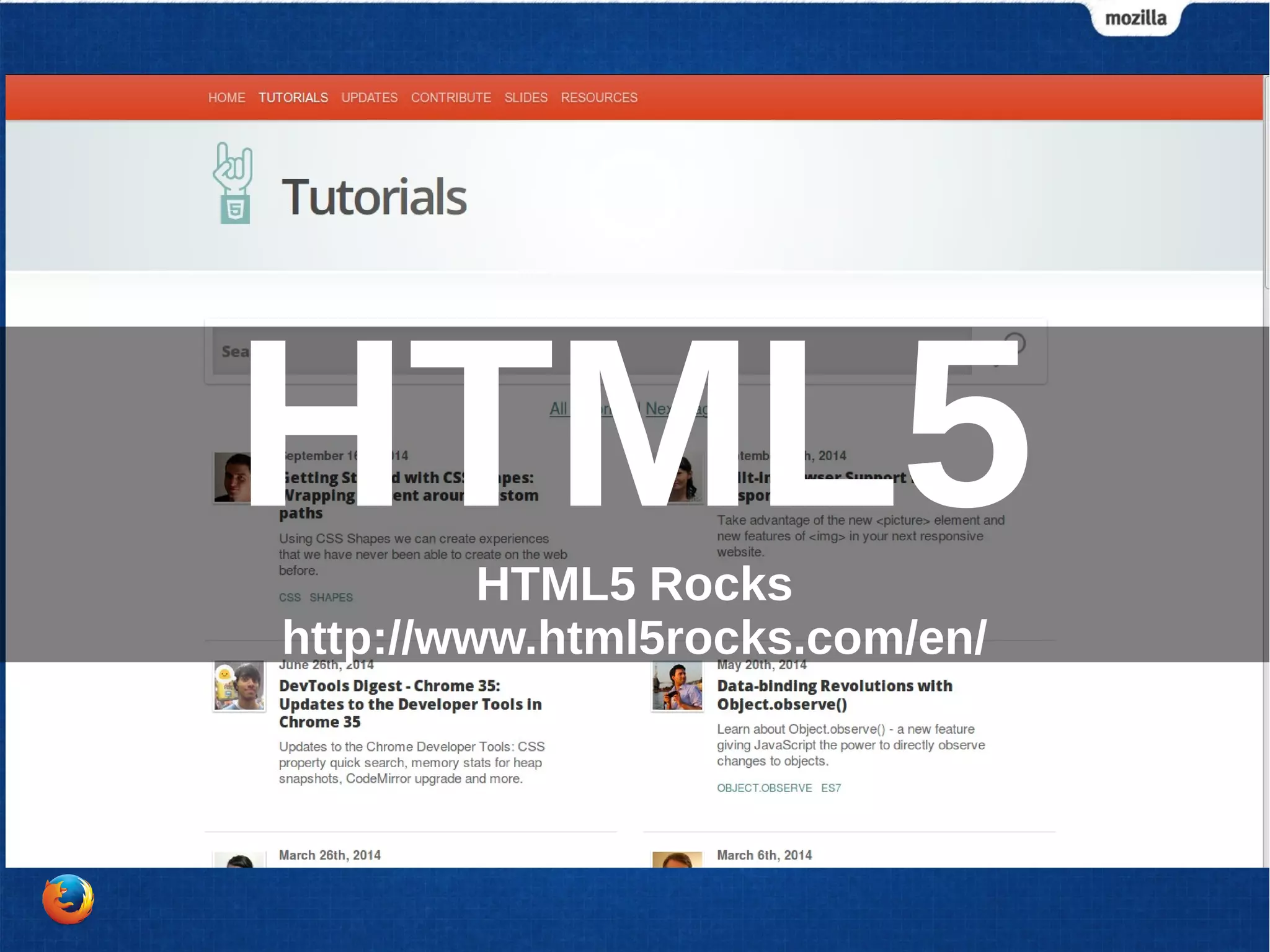Open the RESOURCES navigation item
Image resolution: width=1270 pixels, height=952 pixels.
599,98
